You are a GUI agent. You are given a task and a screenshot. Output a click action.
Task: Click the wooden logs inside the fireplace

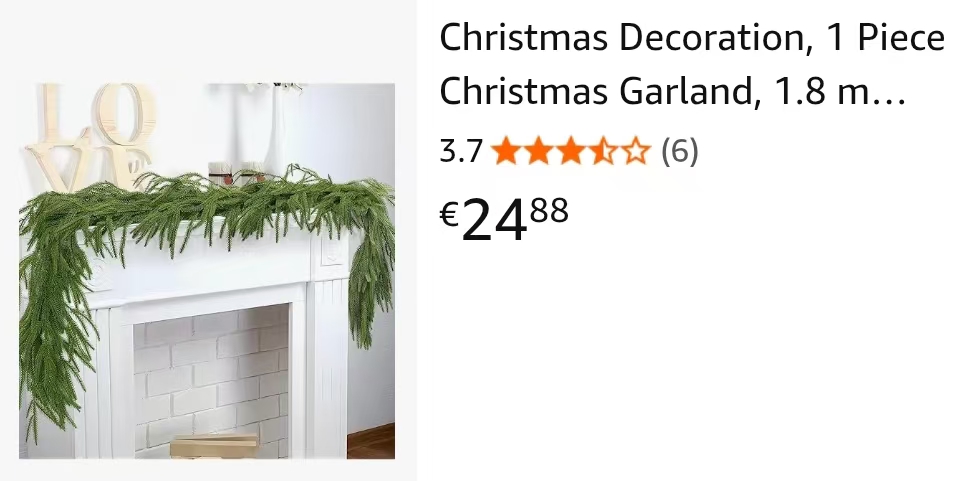tap(214, 446)
